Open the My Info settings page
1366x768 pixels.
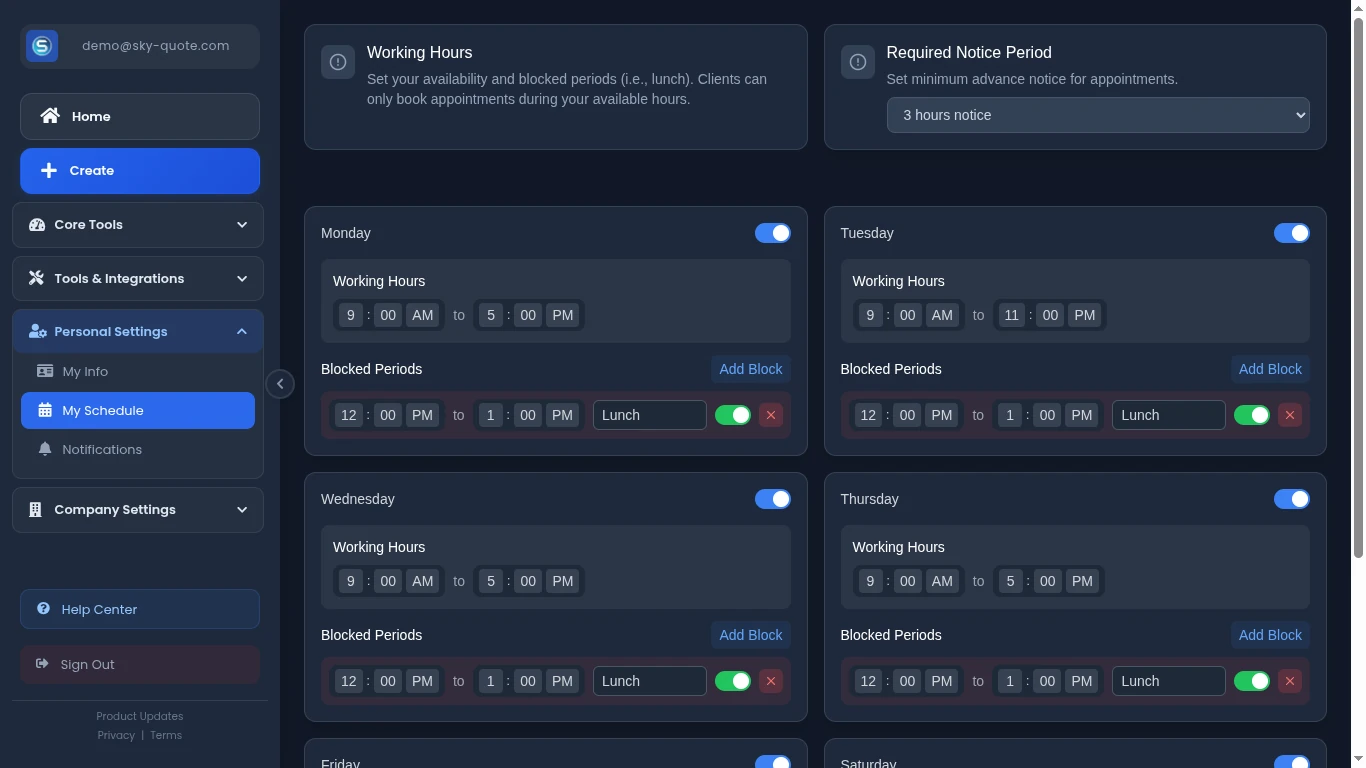(x=85, y=371)
